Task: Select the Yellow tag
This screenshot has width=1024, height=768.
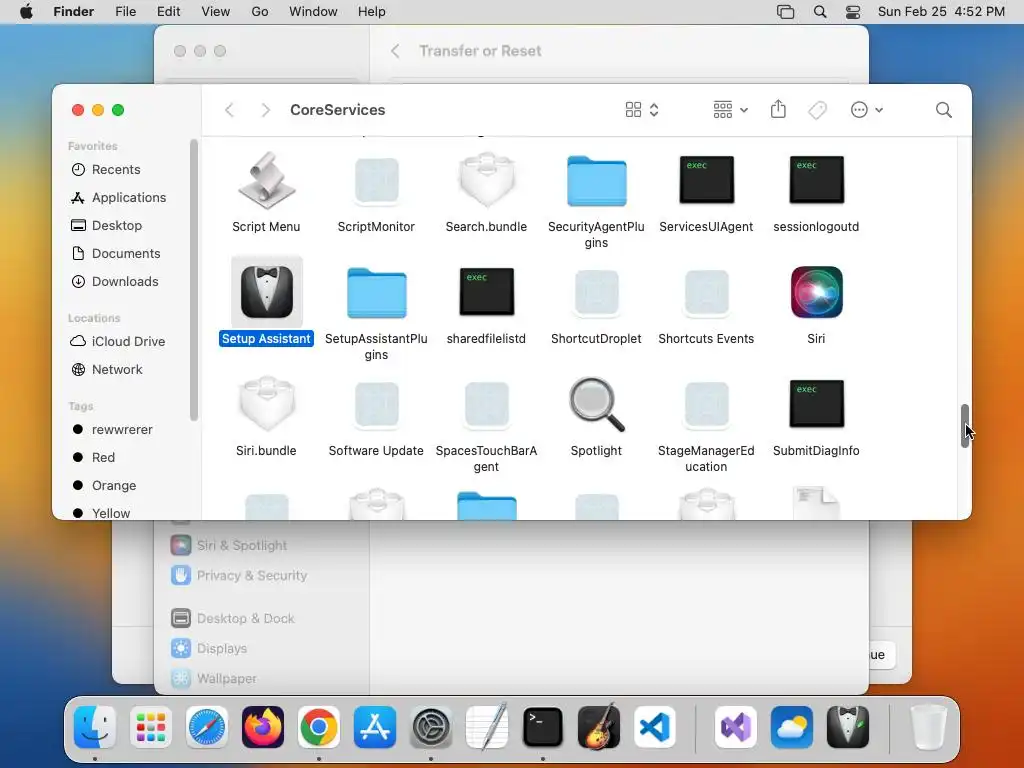Action: tap(101, 513)
